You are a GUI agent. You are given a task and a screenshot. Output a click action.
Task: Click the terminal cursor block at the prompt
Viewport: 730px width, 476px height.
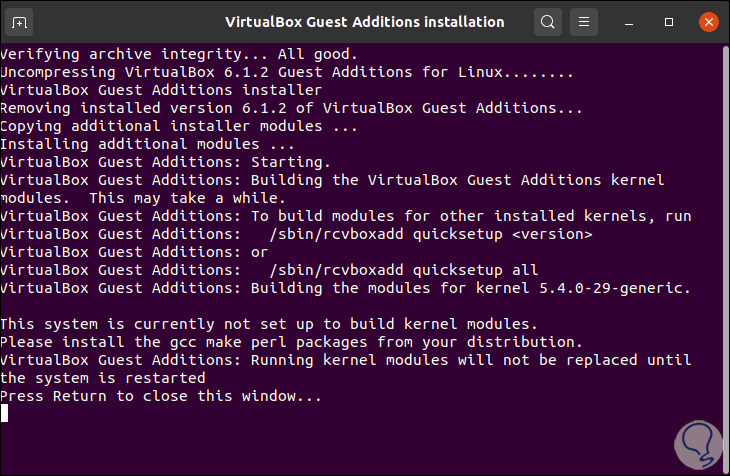[4, 413]
